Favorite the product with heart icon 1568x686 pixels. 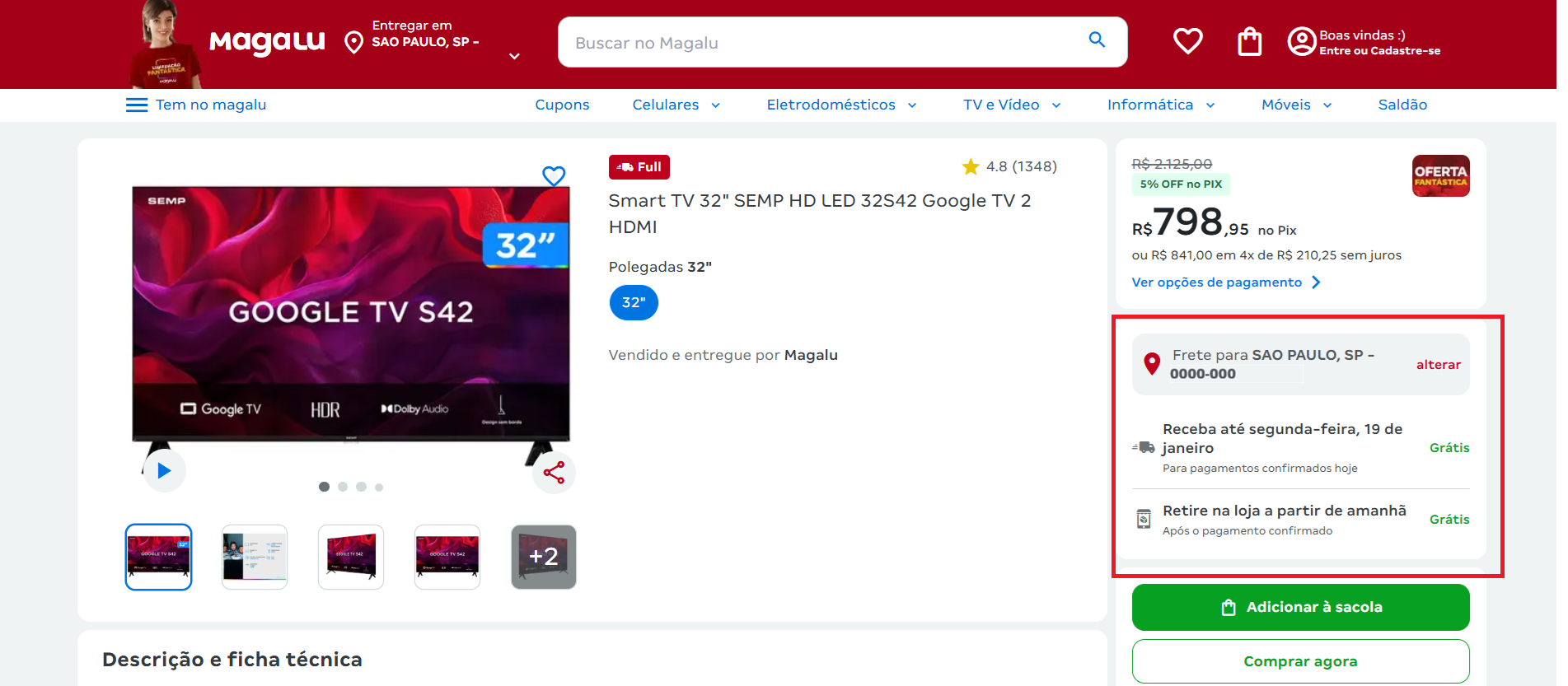(x=554, y=175)
